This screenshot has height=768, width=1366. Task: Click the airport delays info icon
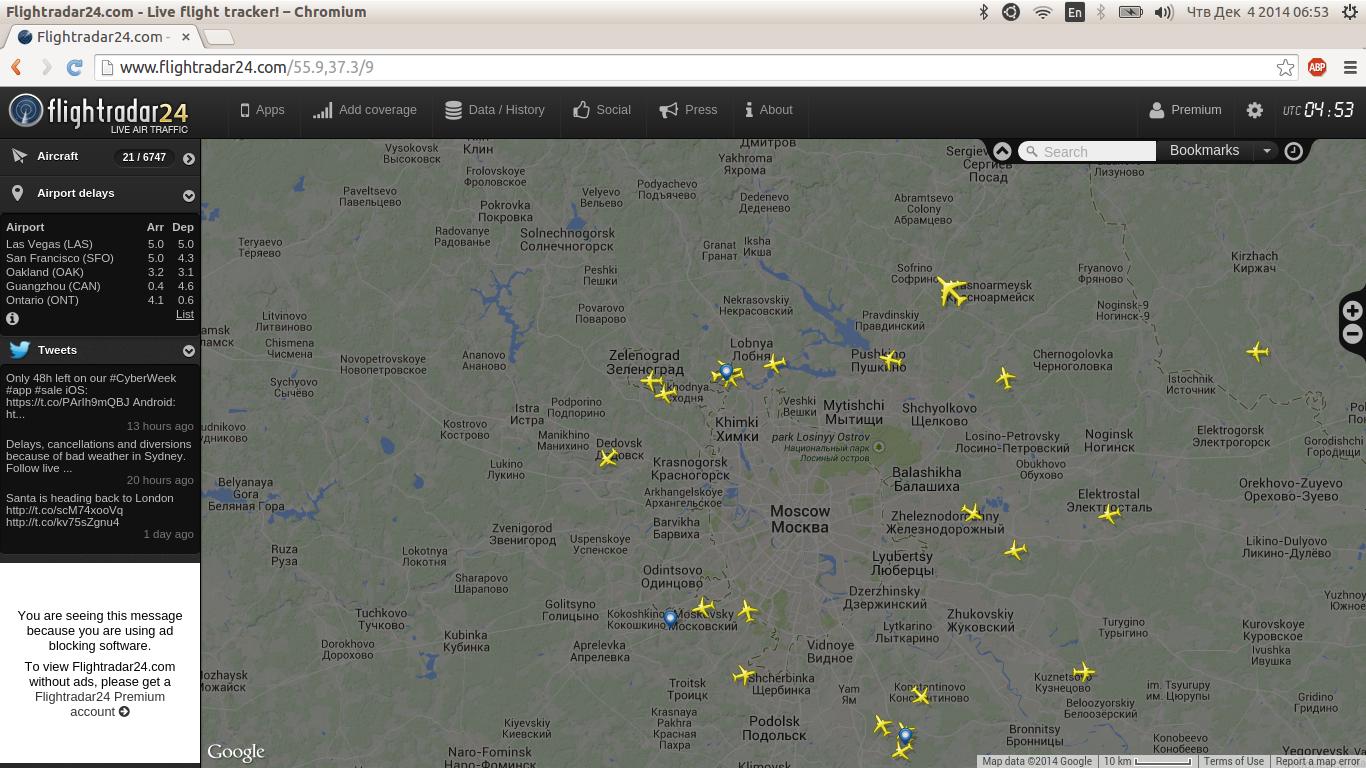click(13, 318)
